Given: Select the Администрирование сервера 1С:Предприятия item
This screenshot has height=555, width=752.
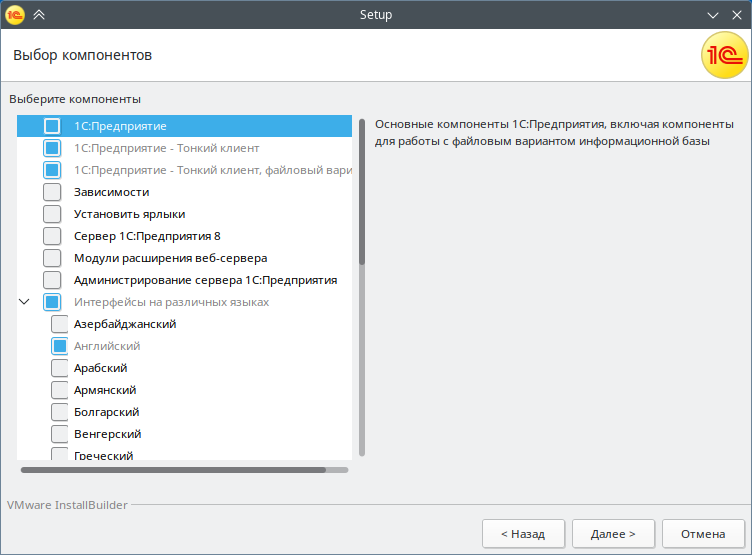Looking at the screenshot, I should coord(205,280).
